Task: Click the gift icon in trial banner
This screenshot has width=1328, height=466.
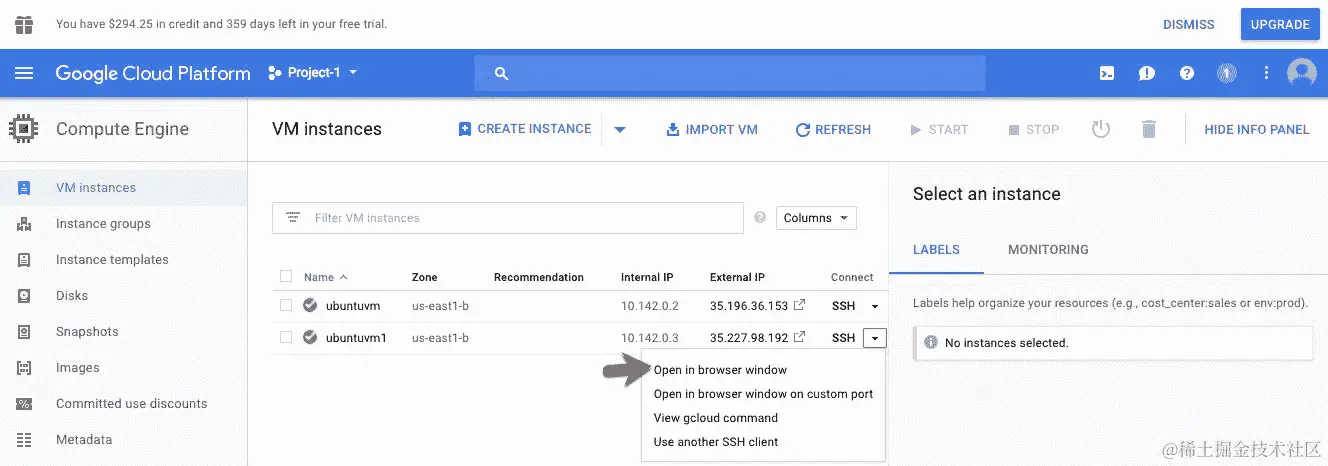Action: click(x=24, y=24)
